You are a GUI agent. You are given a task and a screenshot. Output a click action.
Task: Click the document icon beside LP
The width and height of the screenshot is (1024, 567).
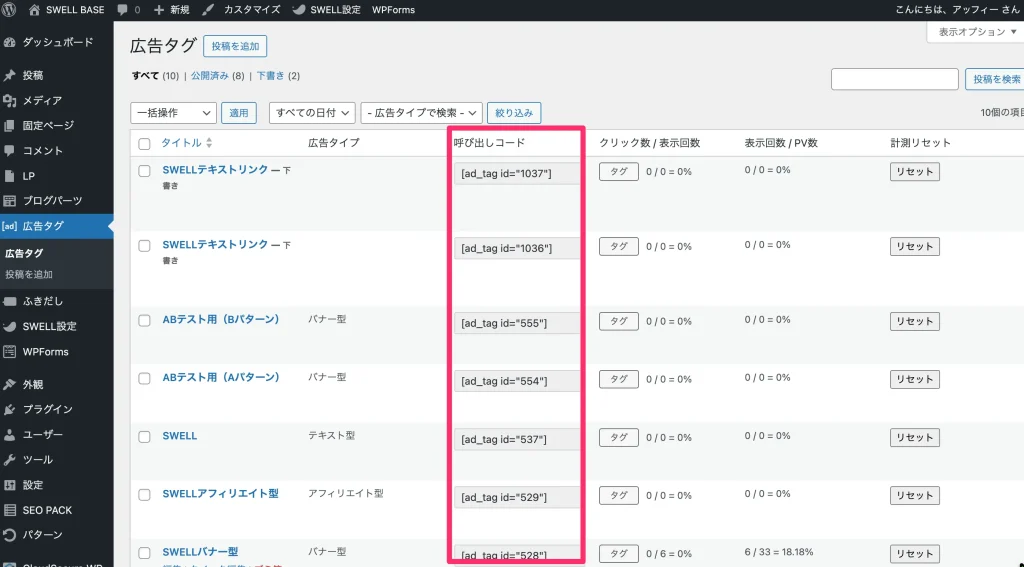point(9,176)
